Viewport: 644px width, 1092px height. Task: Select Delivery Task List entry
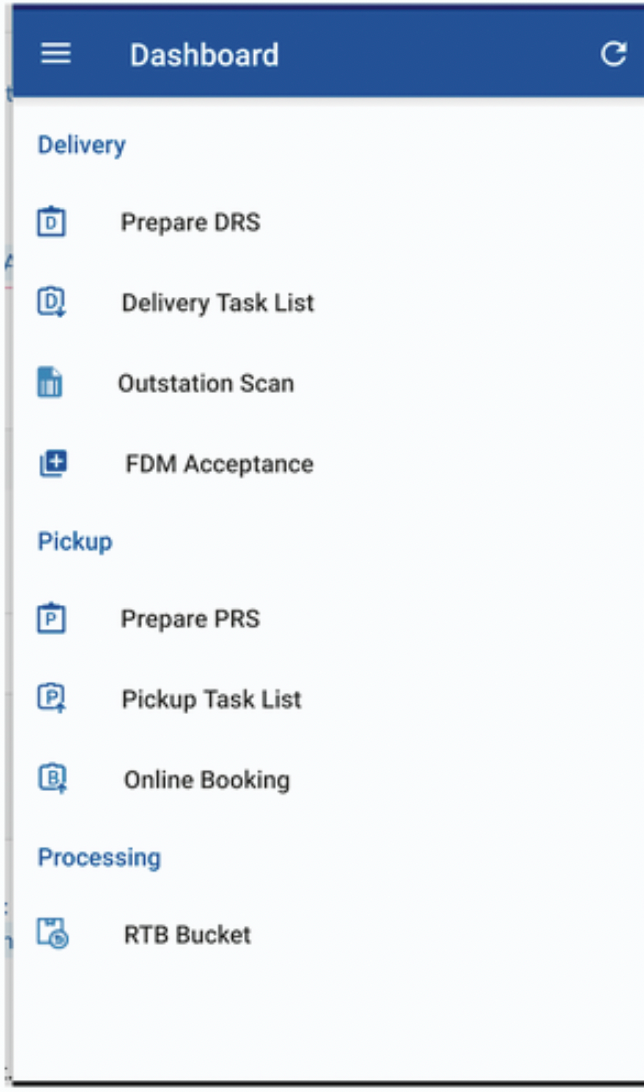pos(218,302)
